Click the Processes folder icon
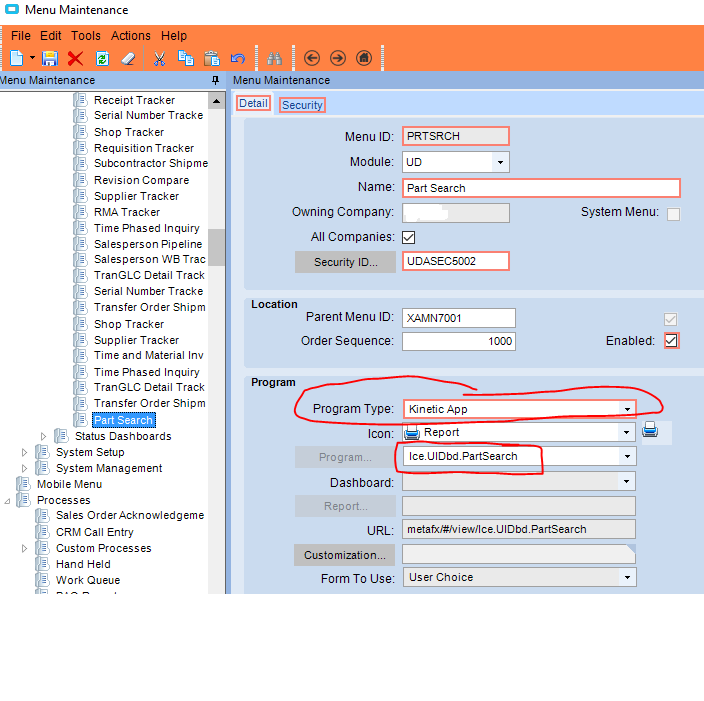The width and height of the screenshot is (704, 701). click(24, 500)
